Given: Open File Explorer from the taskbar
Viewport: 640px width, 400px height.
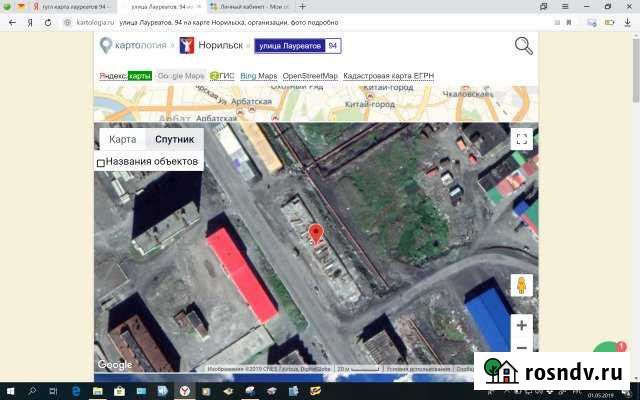Looking at the screenshot, I should 98,391.
